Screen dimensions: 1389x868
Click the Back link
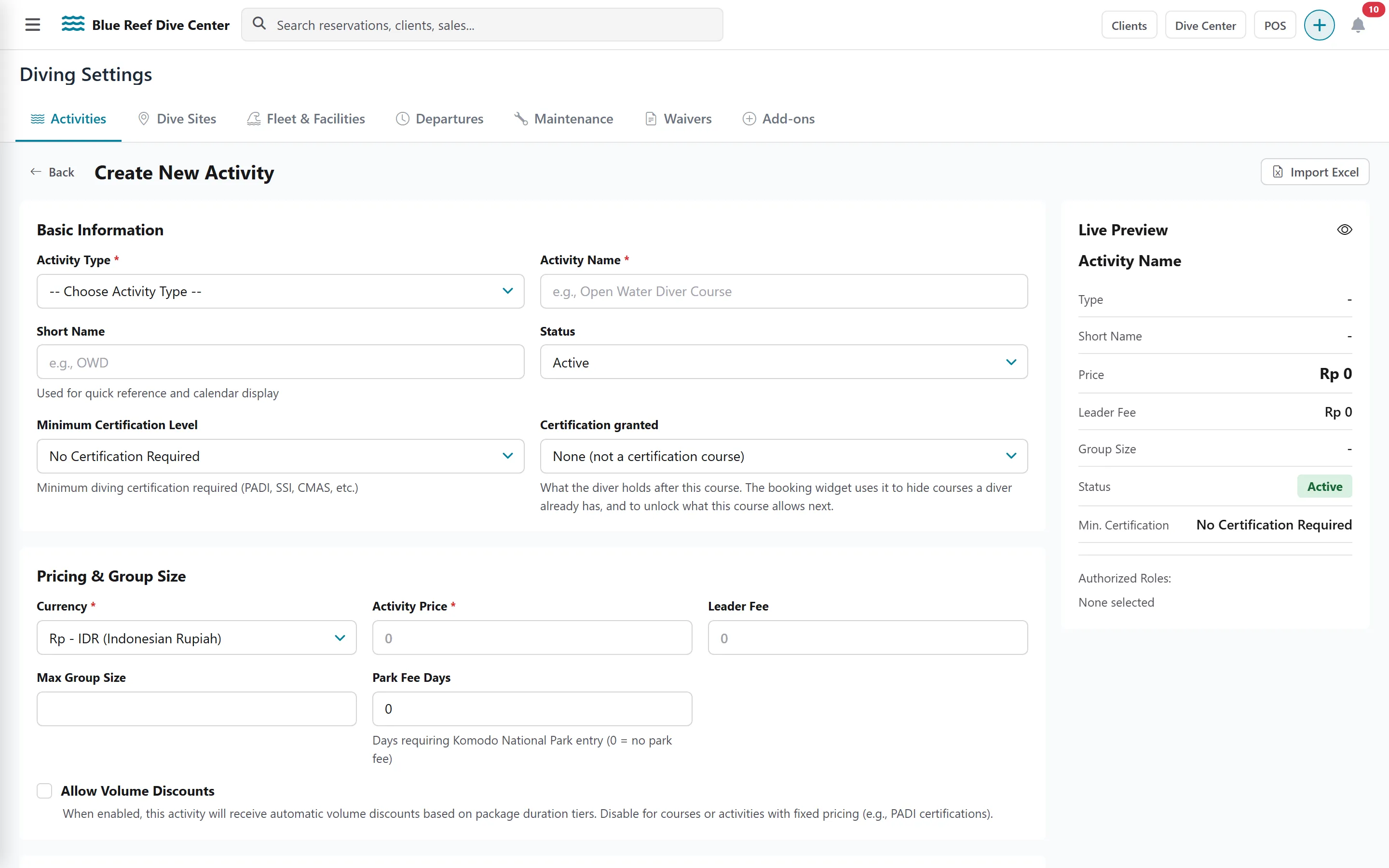click(x=52, y=172)
